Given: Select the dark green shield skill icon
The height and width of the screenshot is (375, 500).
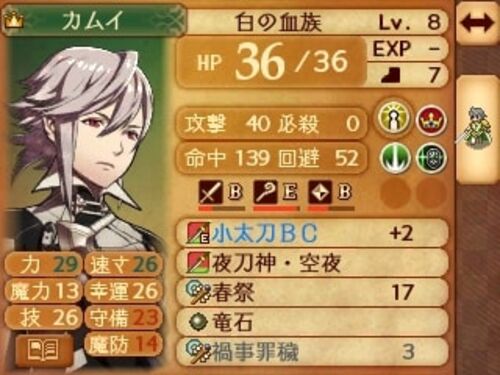Looking at the screenshot, I should point(431,158).
